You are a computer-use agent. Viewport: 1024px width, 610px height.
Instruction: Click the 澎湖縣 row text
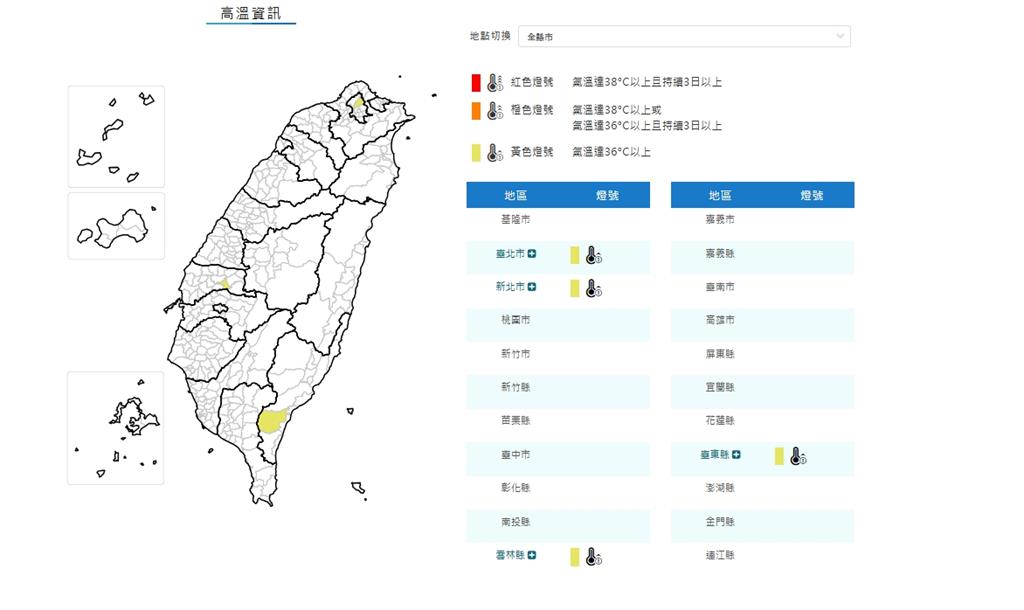click(720, 488)
